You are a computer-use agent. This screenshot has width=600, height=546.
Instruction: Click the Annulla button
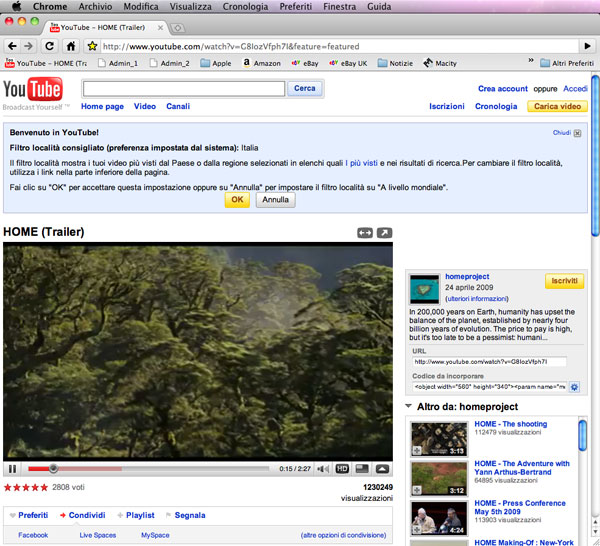276,200
